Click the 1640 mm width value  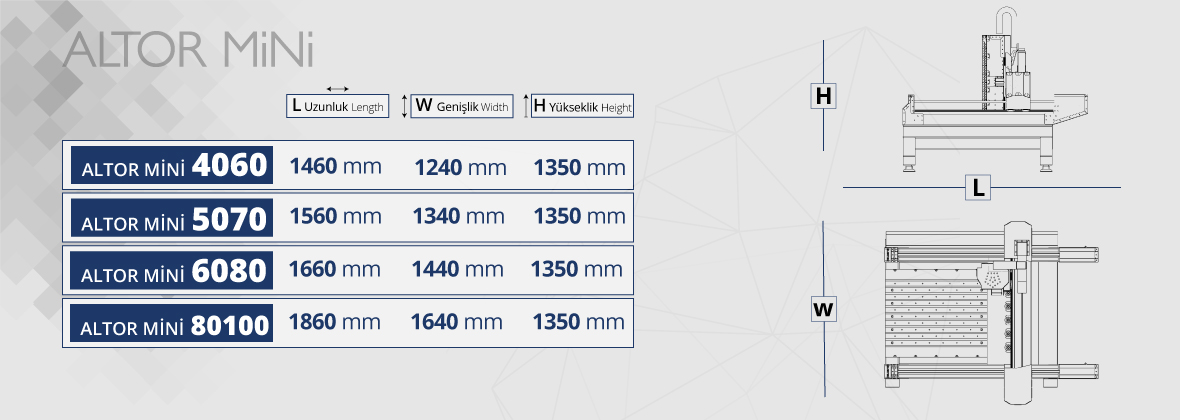tap(456, 322)
